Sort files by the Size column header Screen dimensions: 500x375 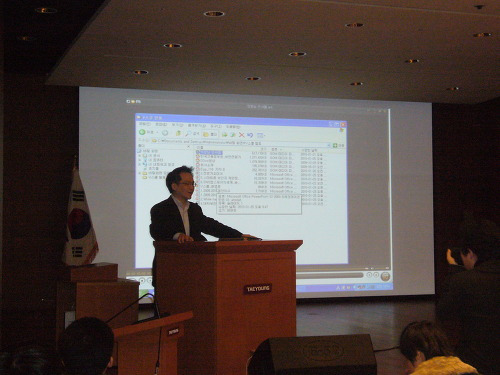pyautogui.click(x=263, y=149)
